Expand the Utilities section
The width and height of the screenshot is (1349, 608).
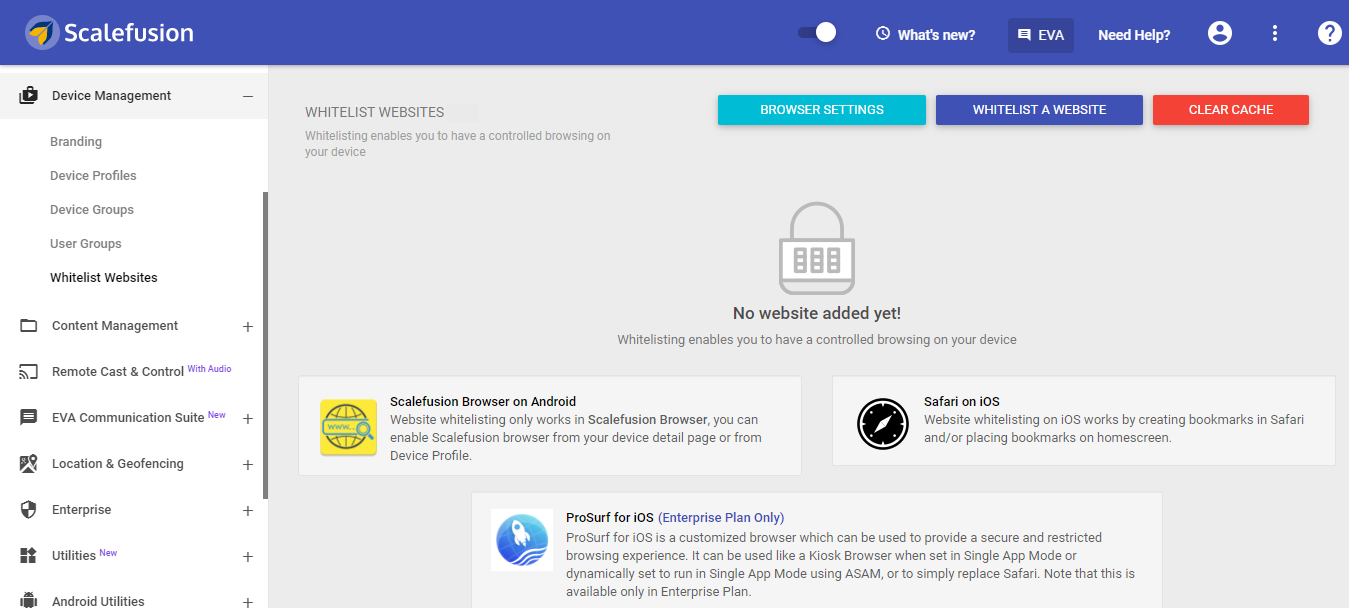pyautogui.click(x=248, y=556)
